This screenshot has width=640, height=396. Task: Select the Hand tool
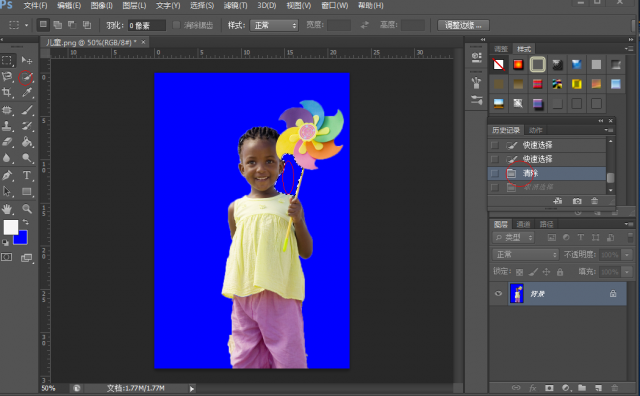pyautogui.click(x=7, y=209)
